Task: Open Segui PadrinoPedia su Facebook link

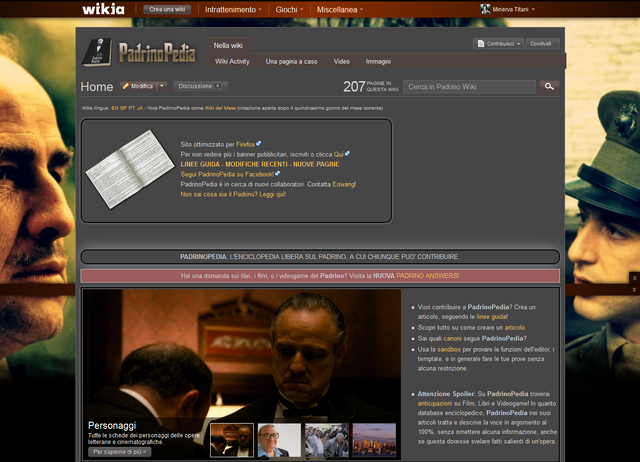Action: click(x=227, y=174)
